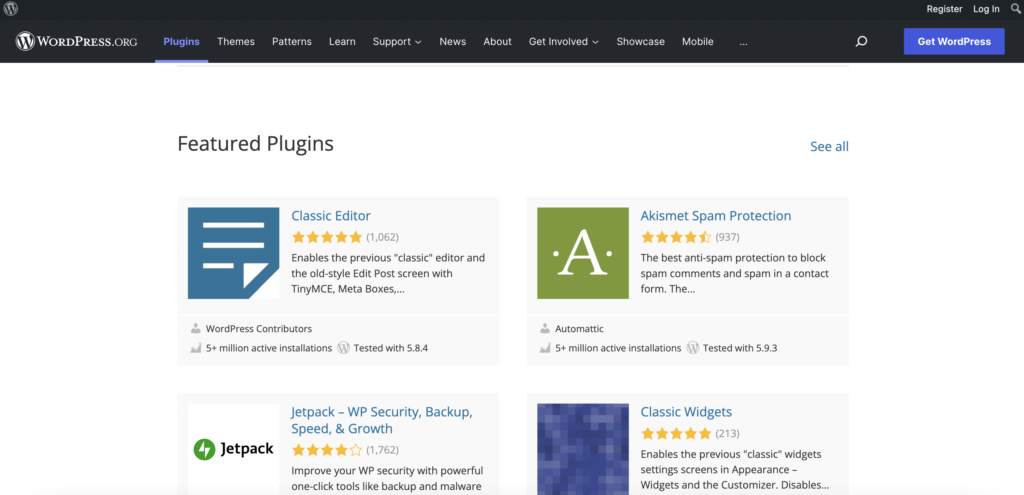
Task: Click the WordPress.org site logo
Action: (76, 42)
